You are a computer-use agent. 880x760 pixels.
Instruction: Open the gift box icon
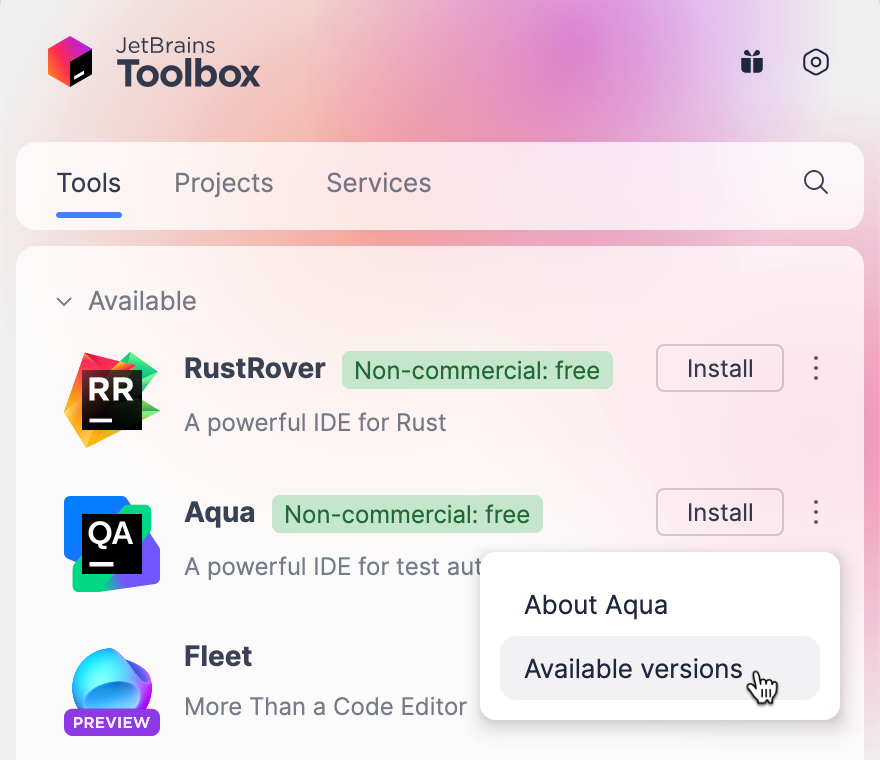pos(752,62)
